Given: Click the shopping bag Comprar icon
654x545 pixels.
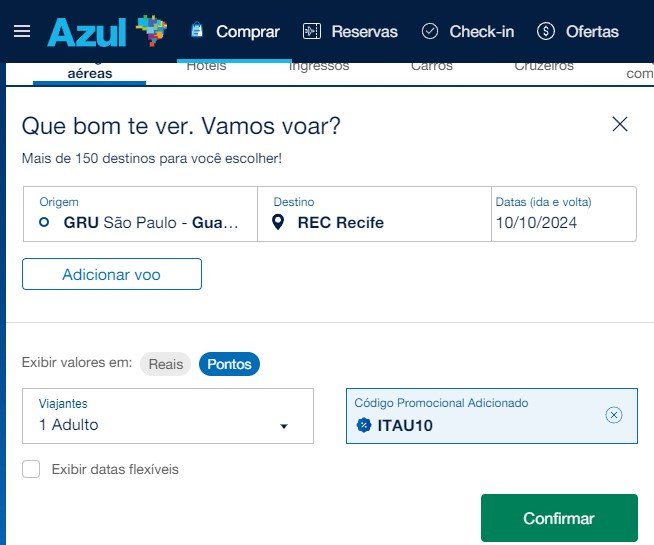Looking at the screenshot, I should [197, 30].
